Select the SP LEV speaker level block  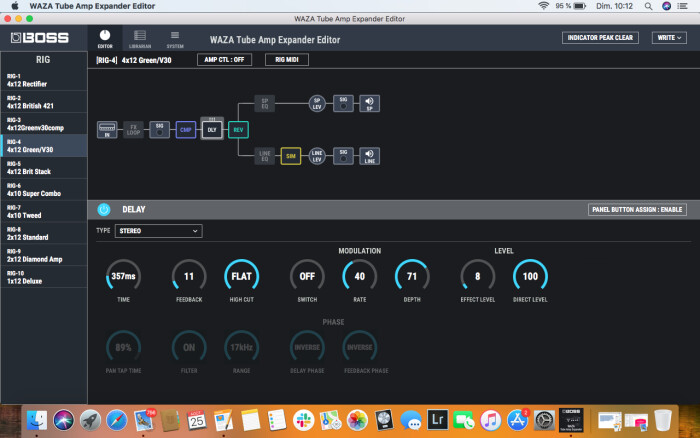[x=317, y=104]
